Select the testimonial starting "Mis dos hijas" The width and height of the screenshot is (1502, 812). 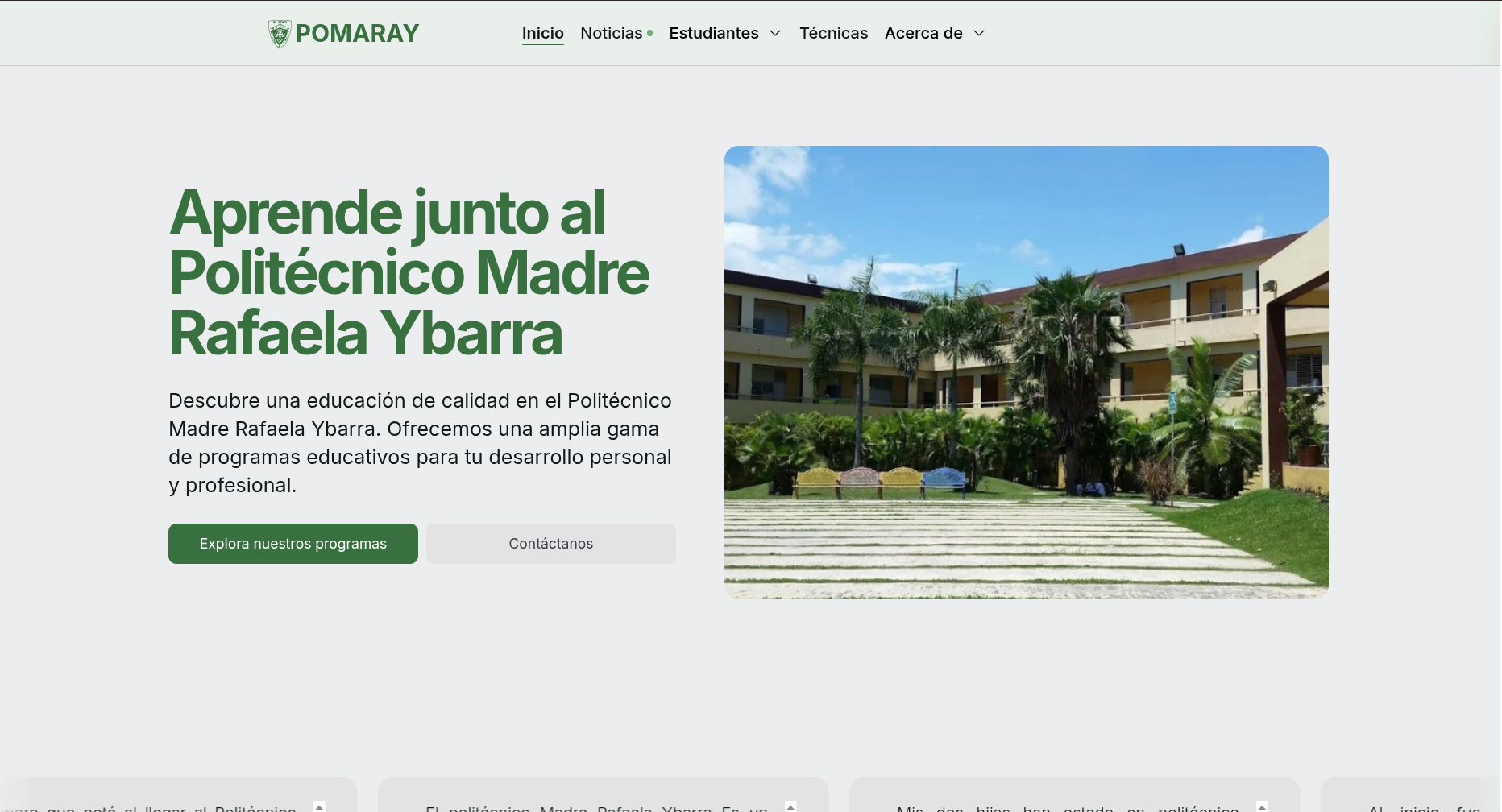click(x=1068, y=806)
